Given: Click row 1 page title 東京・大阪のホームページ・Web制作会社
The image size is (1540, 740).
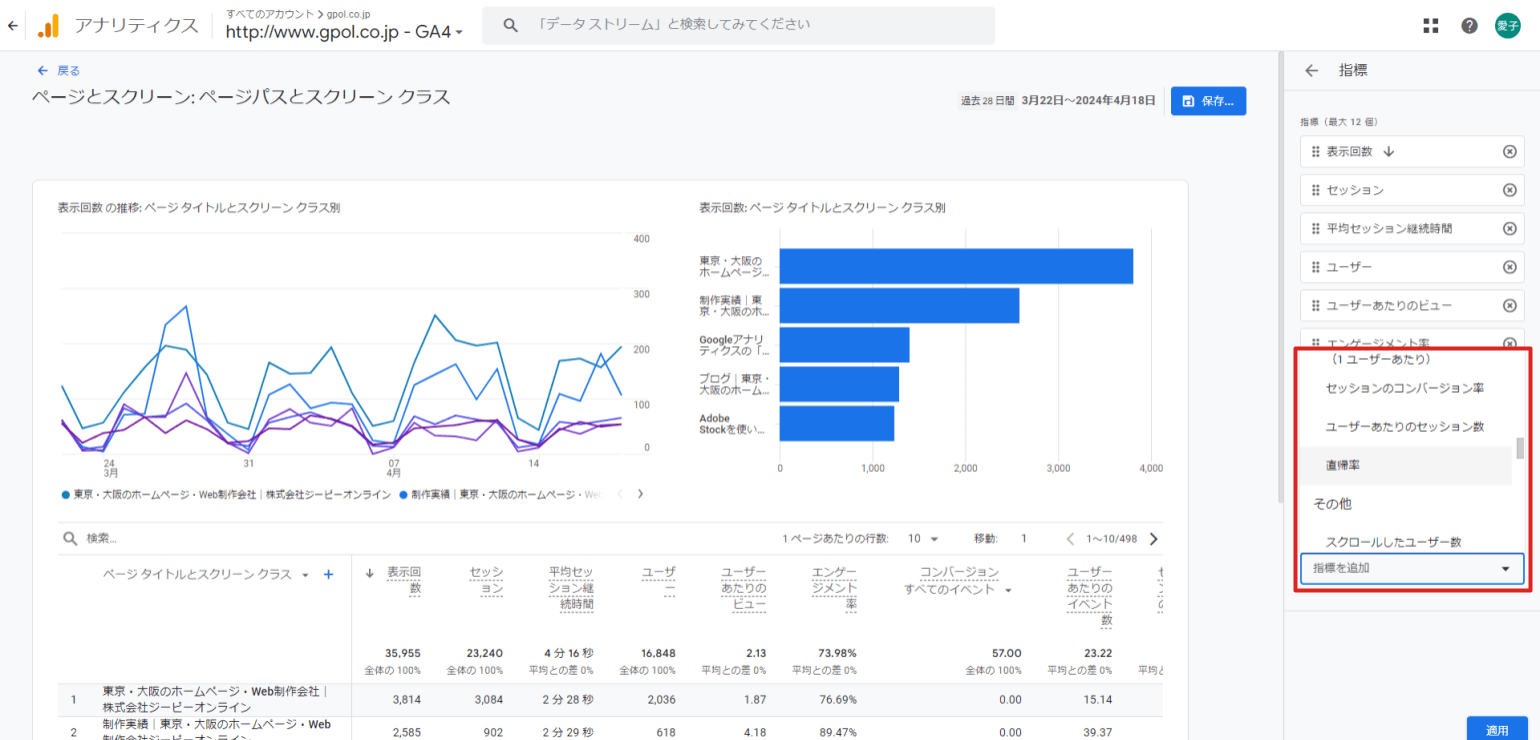Looking at the screenshot, I should (x=215, y=699).
